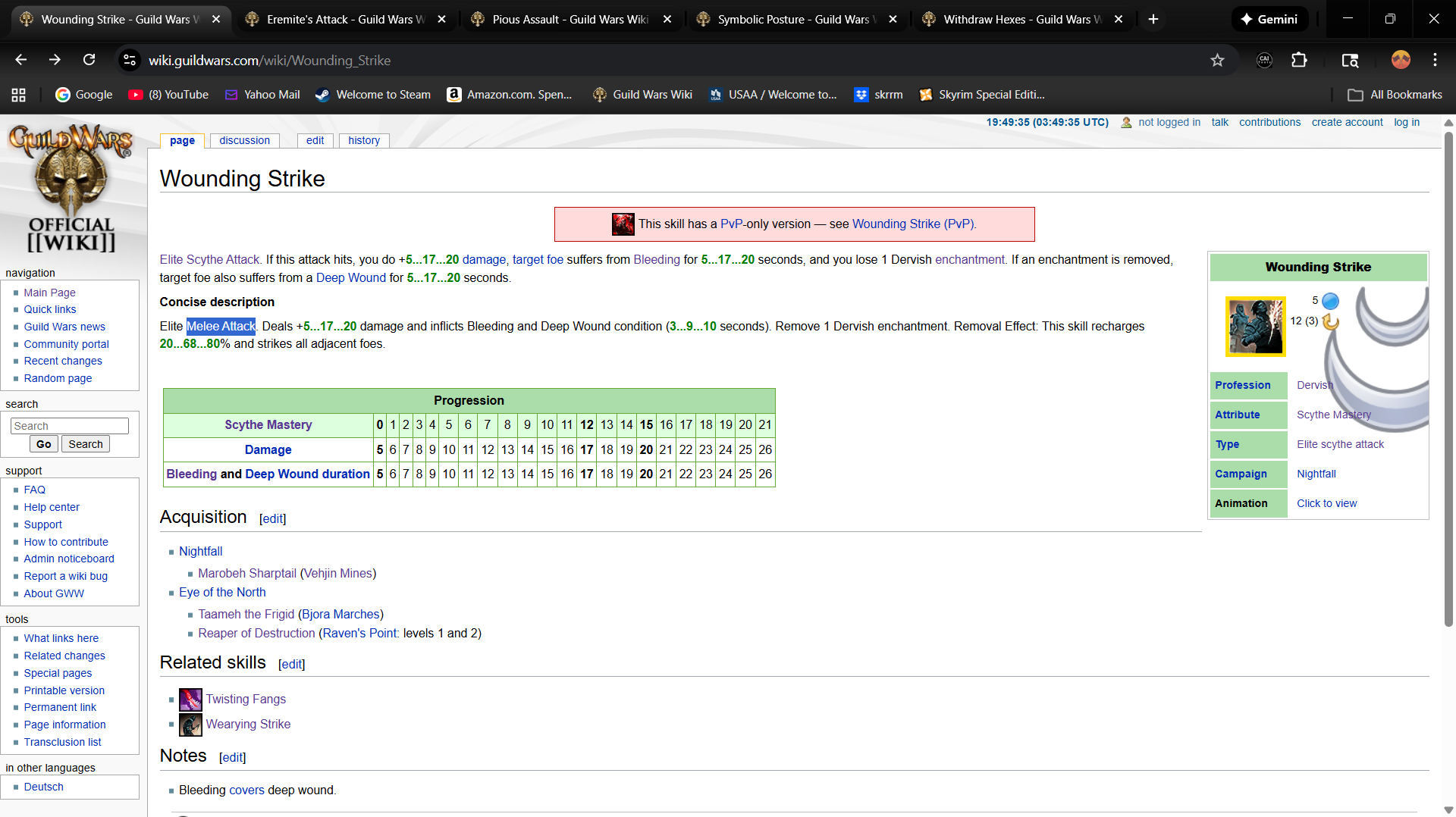Screen dimensions: 1456x817
Task: Click the blue energy cost icon
Action: click(1331, 301)
